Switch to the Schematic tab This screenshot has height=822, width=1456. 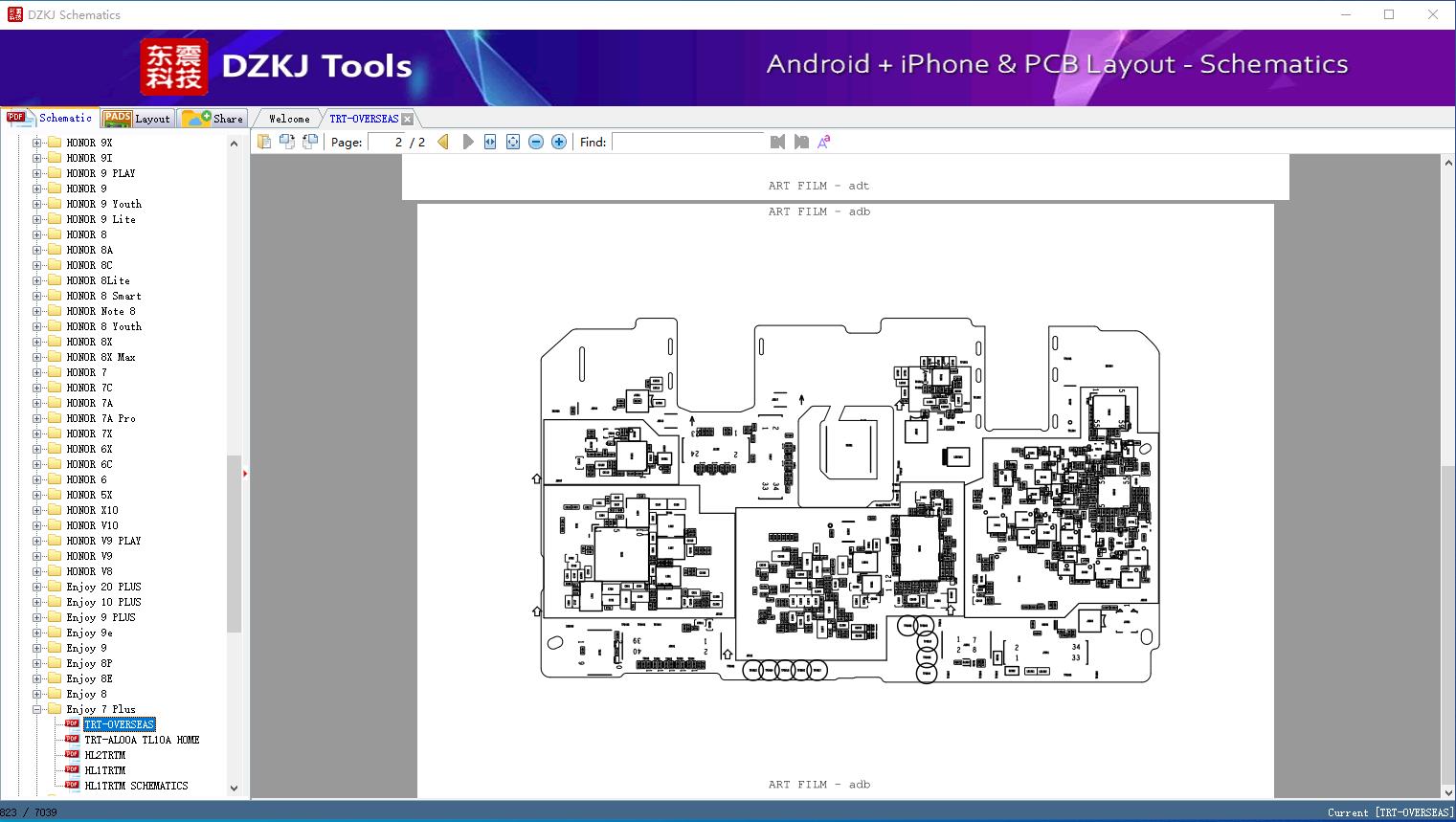coord(50,118)
